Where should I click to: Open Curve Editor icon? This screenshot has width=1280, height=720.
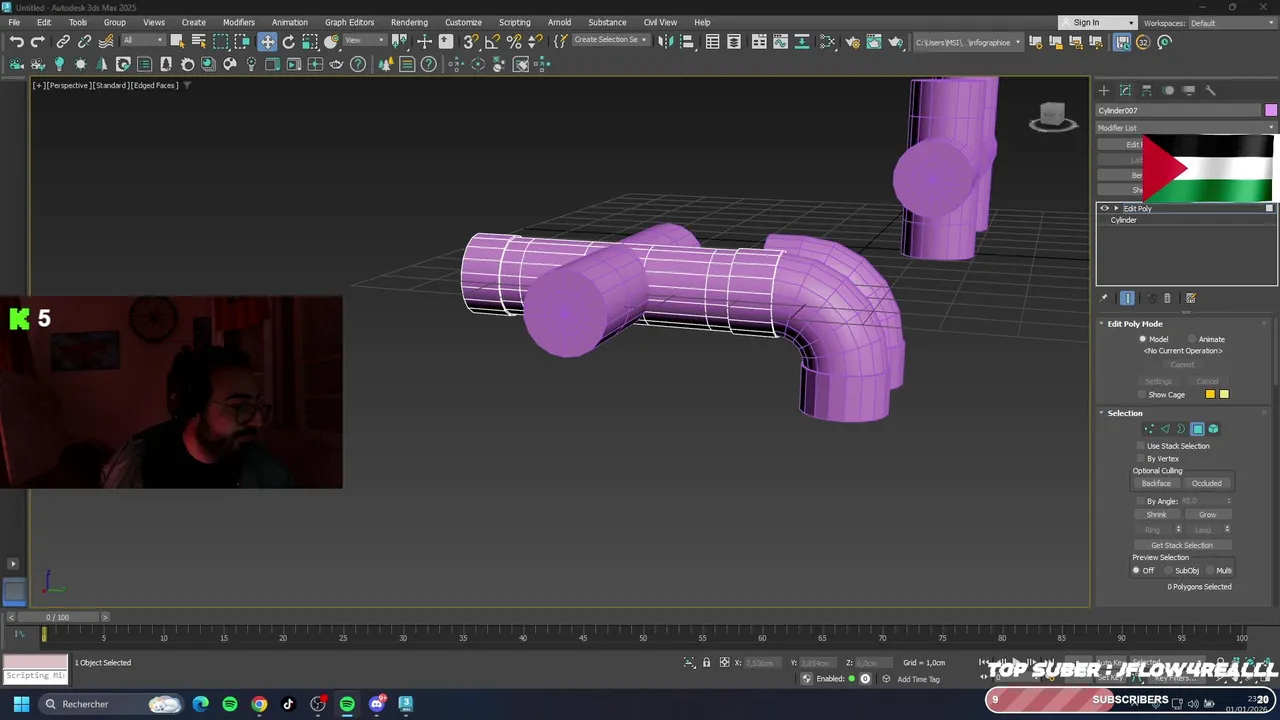780,41
